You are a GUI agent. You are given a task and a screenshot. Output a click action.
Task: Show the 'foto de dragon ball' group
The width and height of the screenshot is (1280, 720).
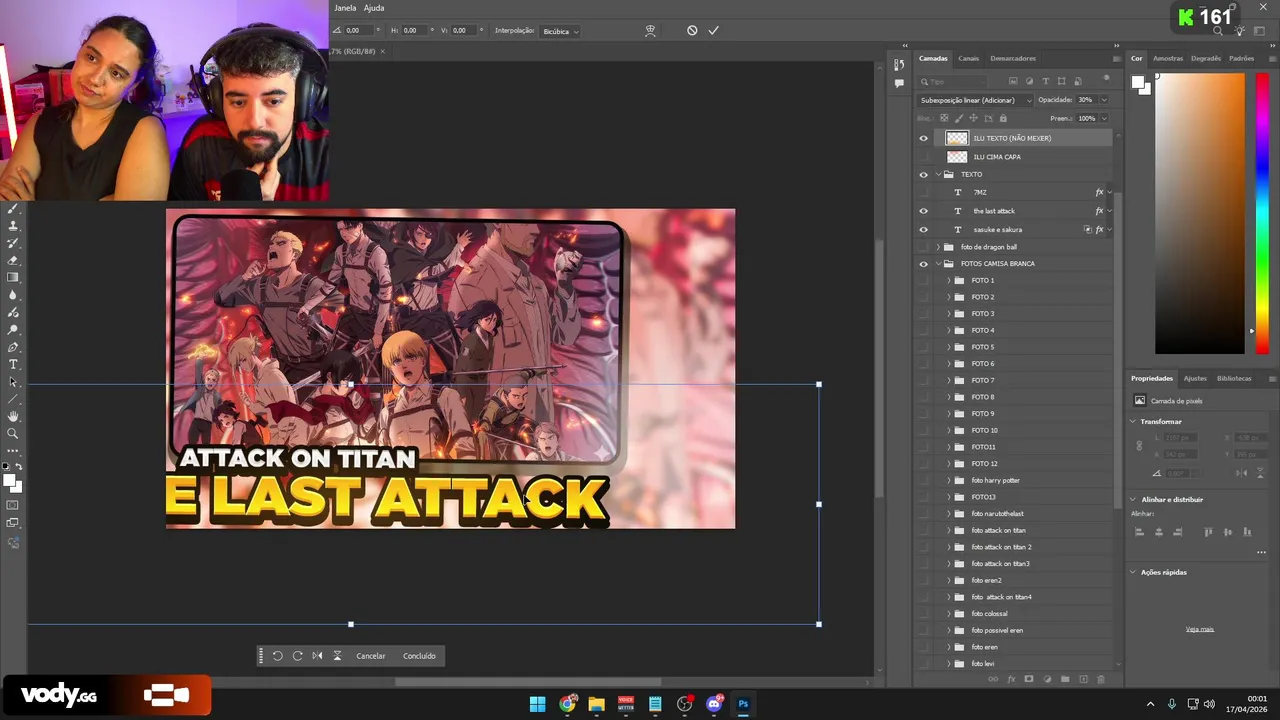[x=923, y=247]
